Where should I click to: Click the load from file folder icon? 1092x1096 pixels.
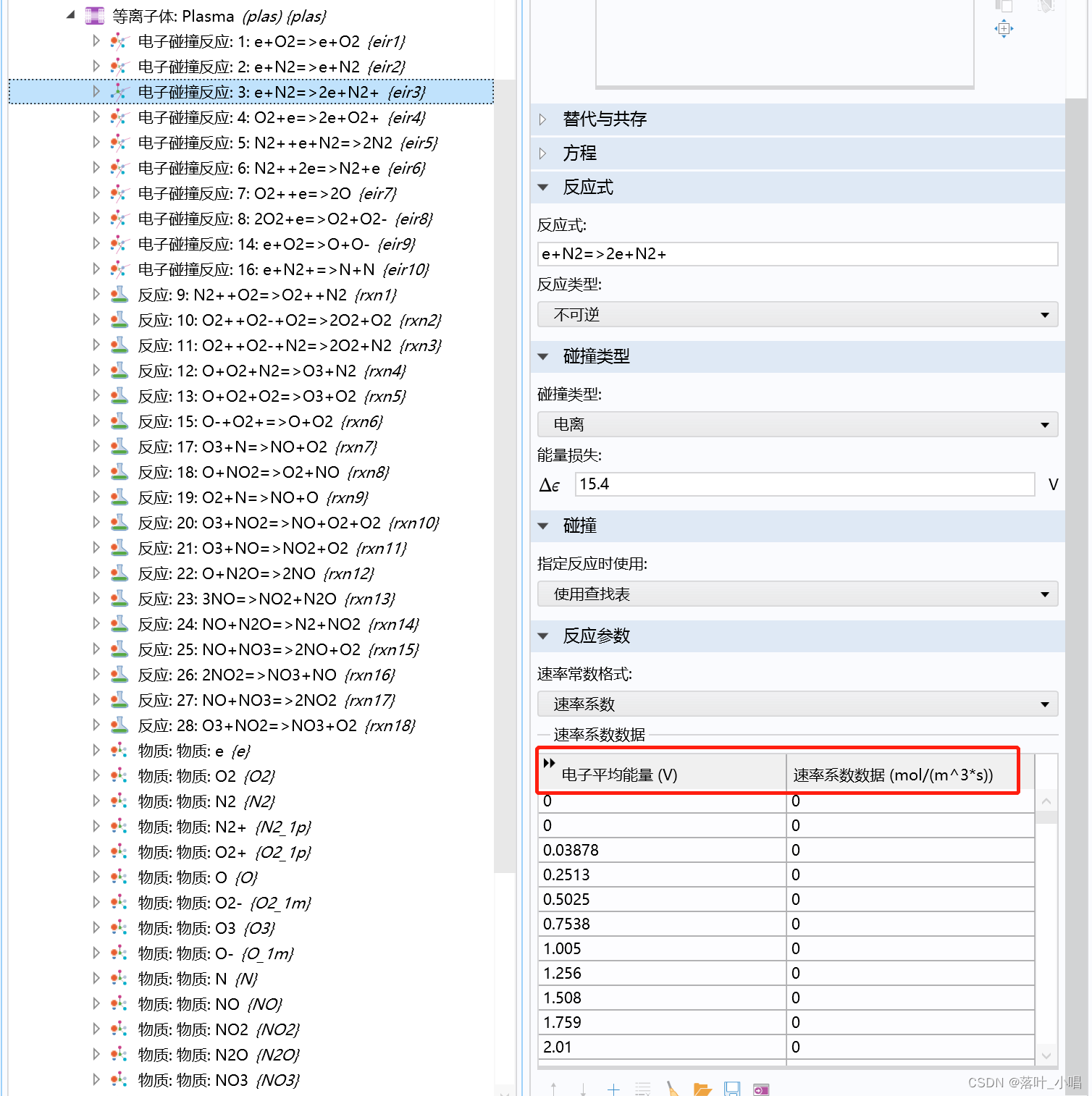[x=702, y=1089]
